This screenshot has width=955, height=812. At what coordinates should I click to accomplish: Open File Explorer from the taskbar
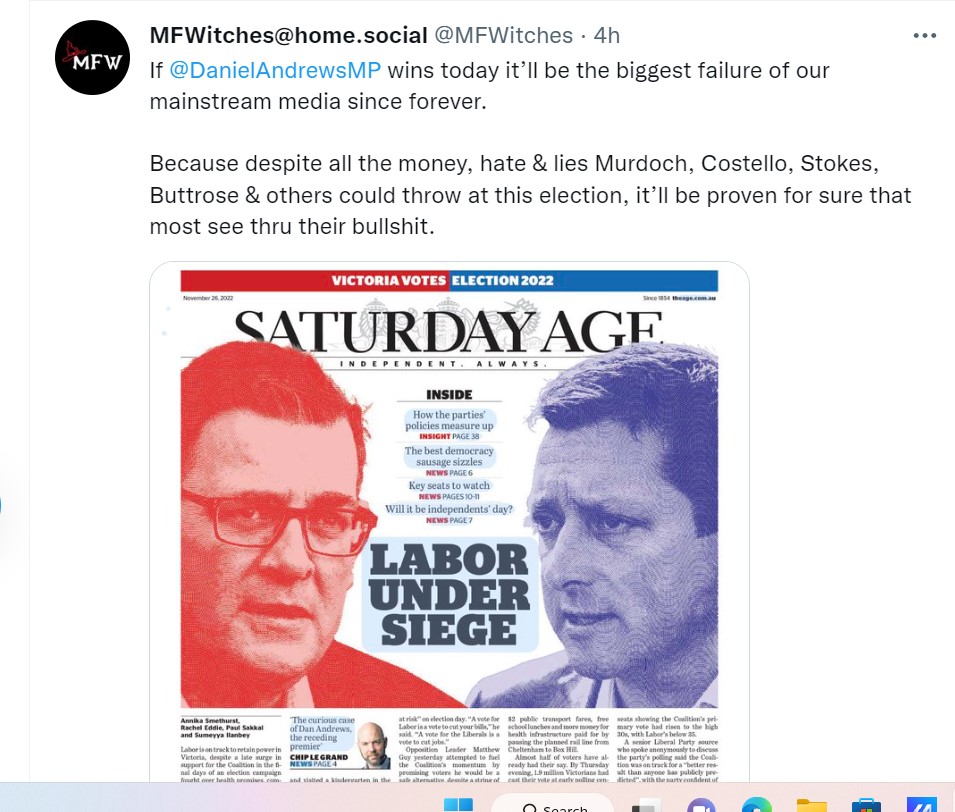click(x=811, y=806)
